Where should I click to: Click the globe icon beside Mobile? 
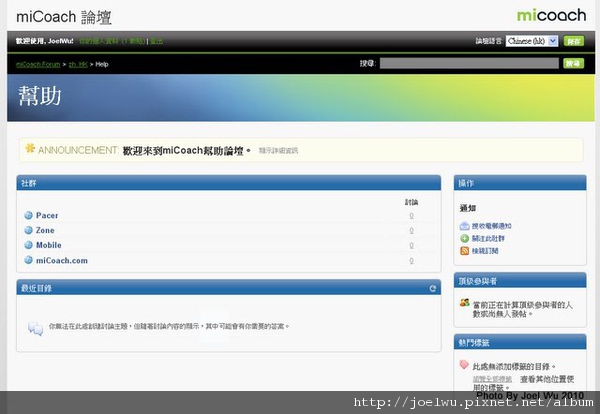click(28, 245)
